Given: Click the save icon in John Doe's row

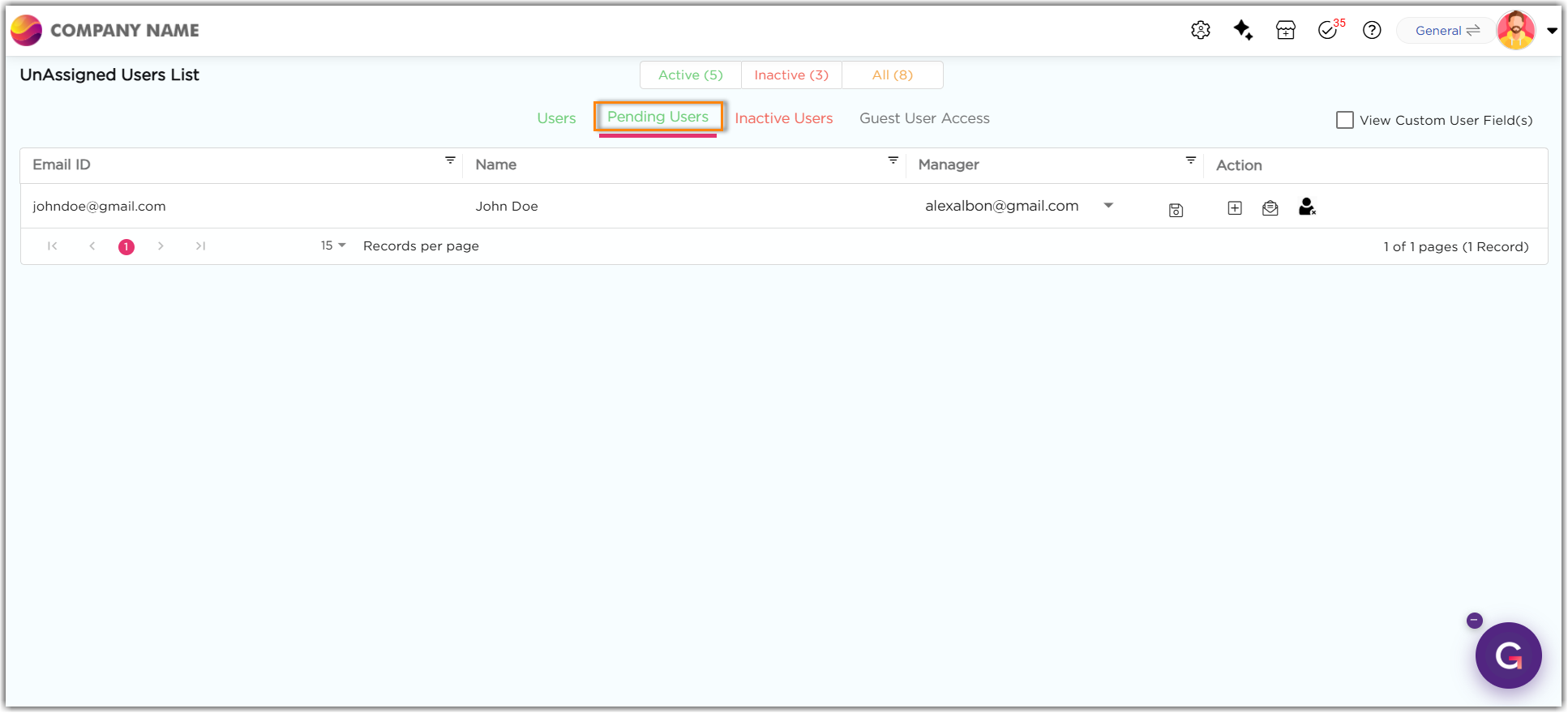Looking at the screenshot, I should [x=1176, y=211].
